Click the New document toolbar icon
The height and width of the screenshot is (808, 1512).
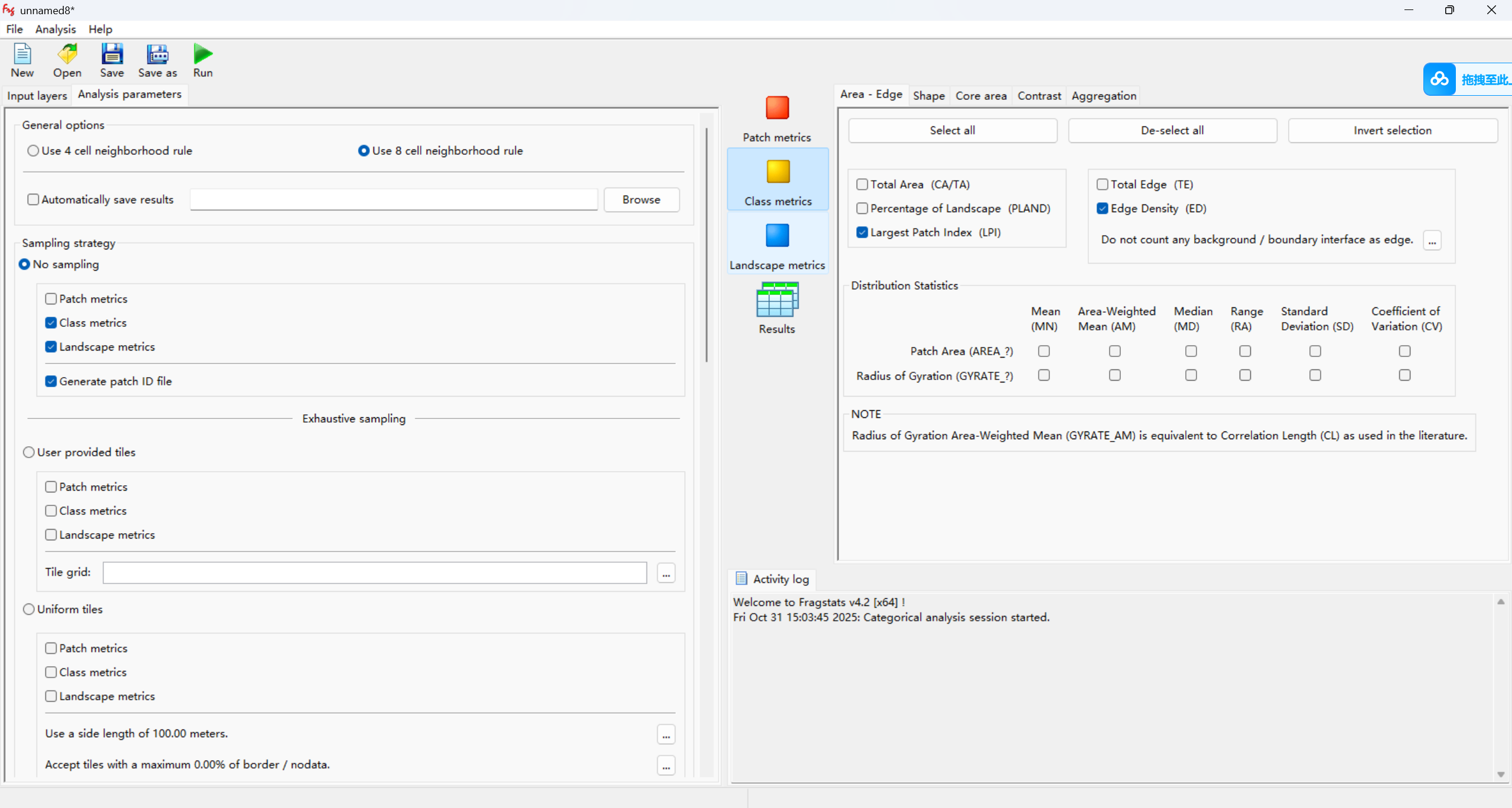point(22,54)
